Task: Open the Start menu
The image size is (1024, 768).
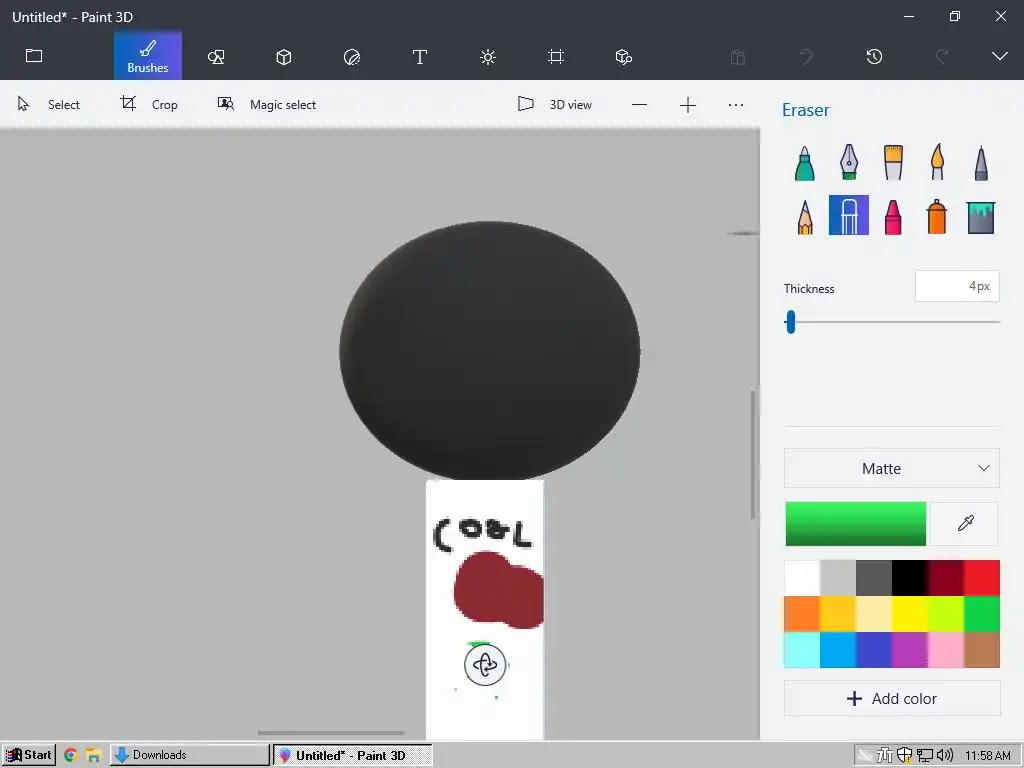Action: (x=29, y=755)
